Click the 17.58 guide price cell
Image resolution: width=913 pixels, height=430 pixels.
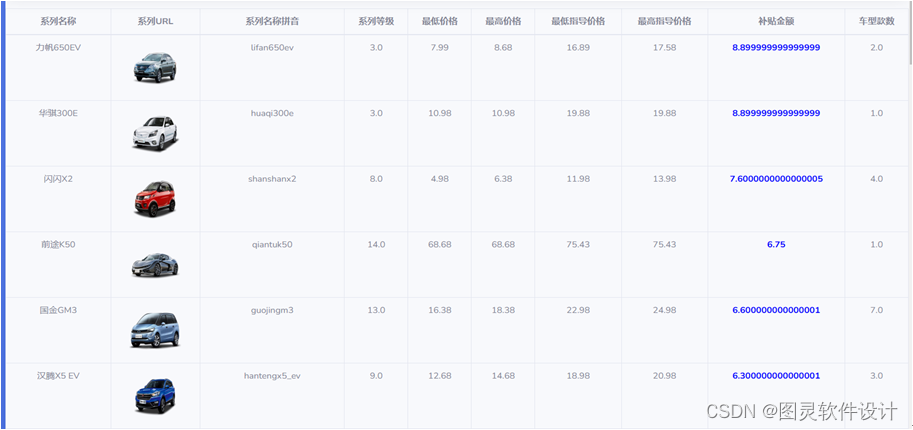tap(664, 48)
